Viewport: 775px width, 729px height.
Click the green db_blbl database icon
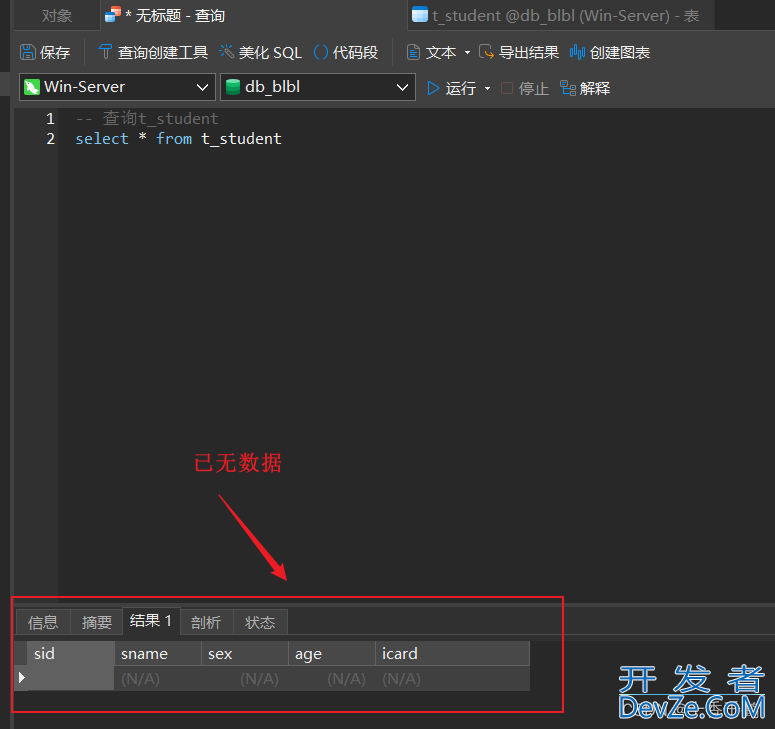[233, 87]
